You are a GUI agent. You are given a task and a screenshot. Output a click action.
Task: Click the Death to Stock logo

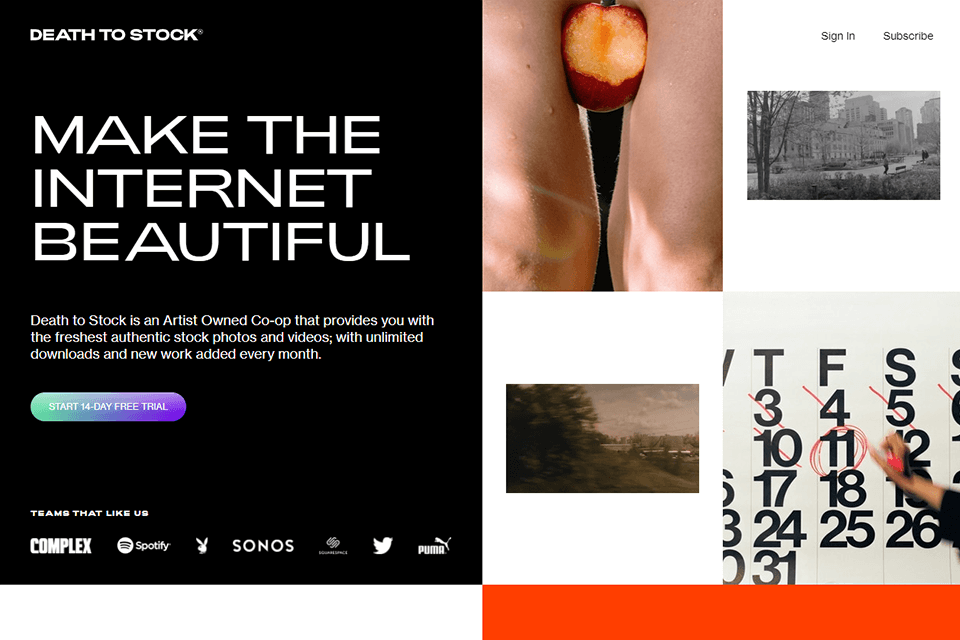coord(116,35)
